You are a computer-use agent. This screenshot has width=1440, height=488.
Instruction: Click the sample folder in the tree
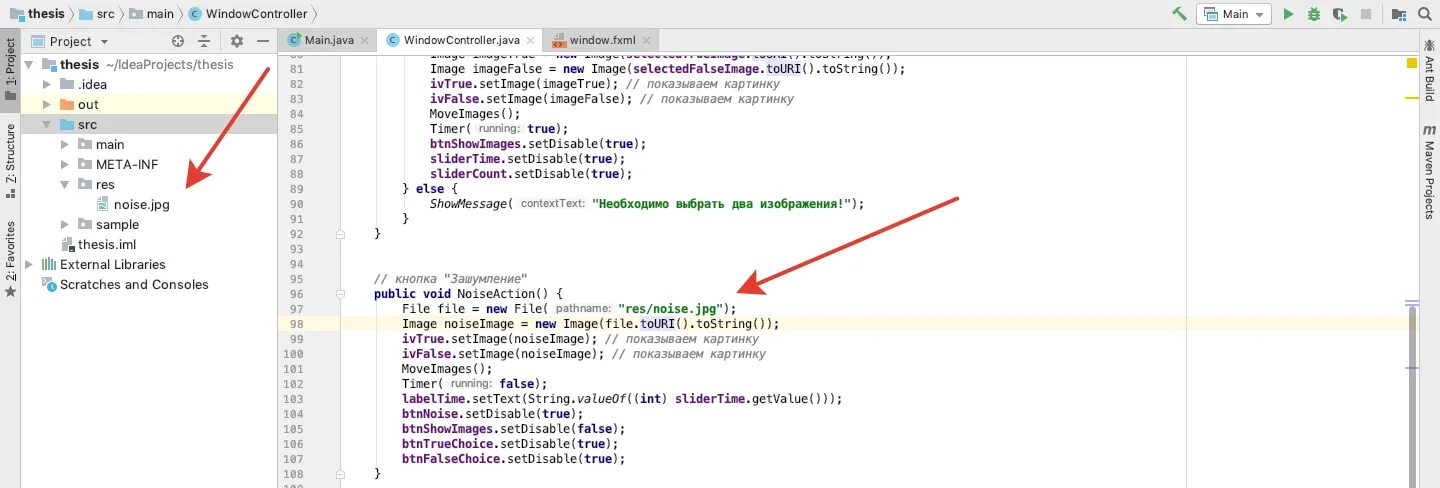(118, 224)
